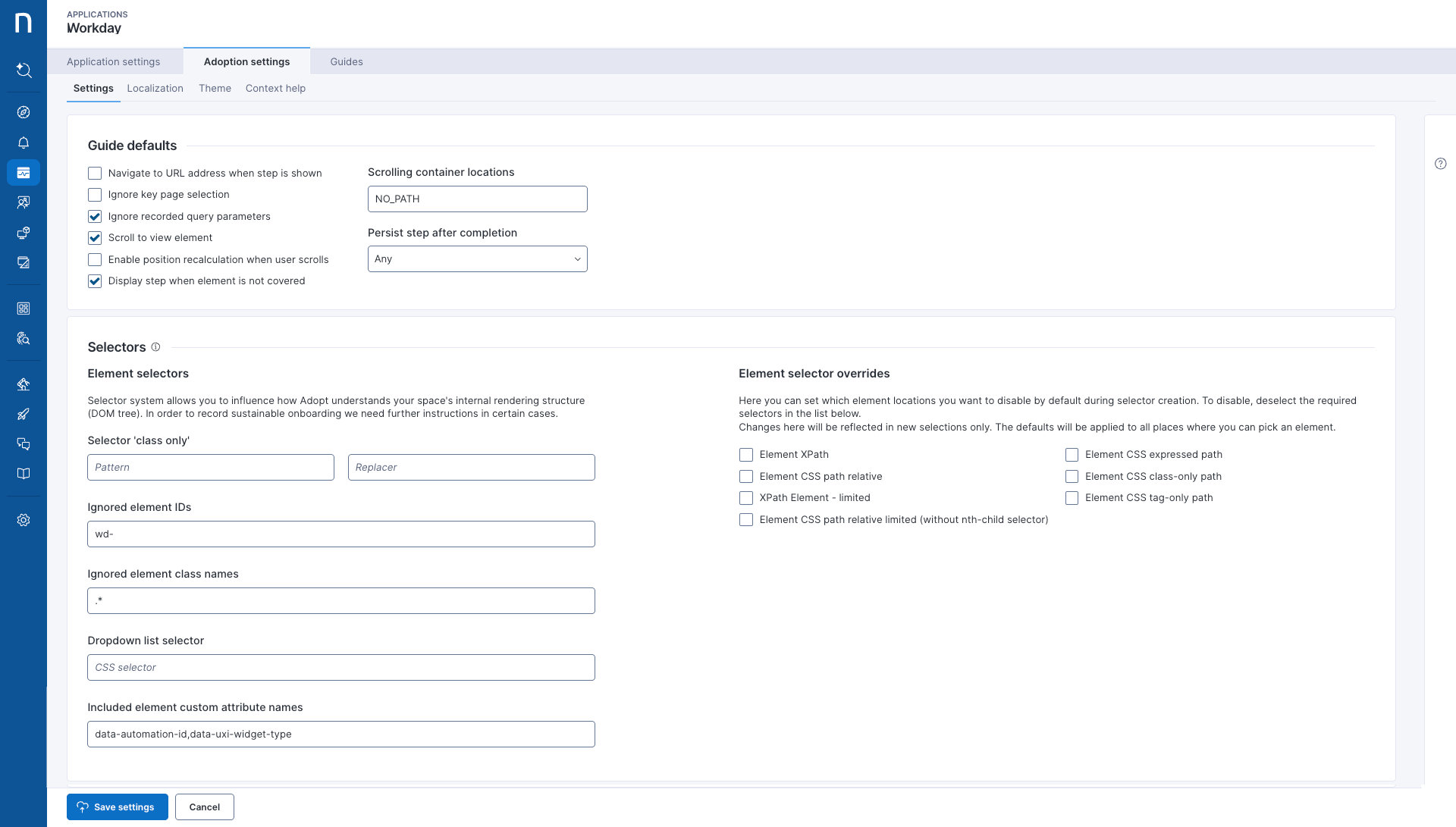Viewport: 1456px width, 827px height.
Task: Open the window with pencil icon
Action: [24, 263]
